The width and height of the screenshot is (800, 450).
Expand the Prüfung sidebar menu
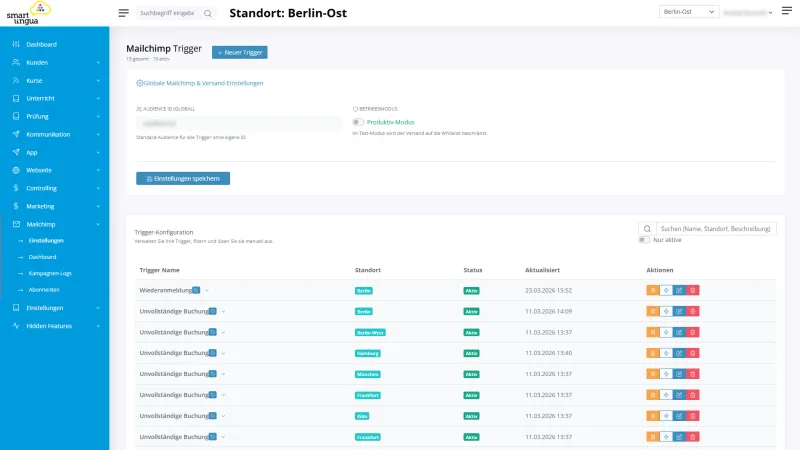click(x=55, y=116)
